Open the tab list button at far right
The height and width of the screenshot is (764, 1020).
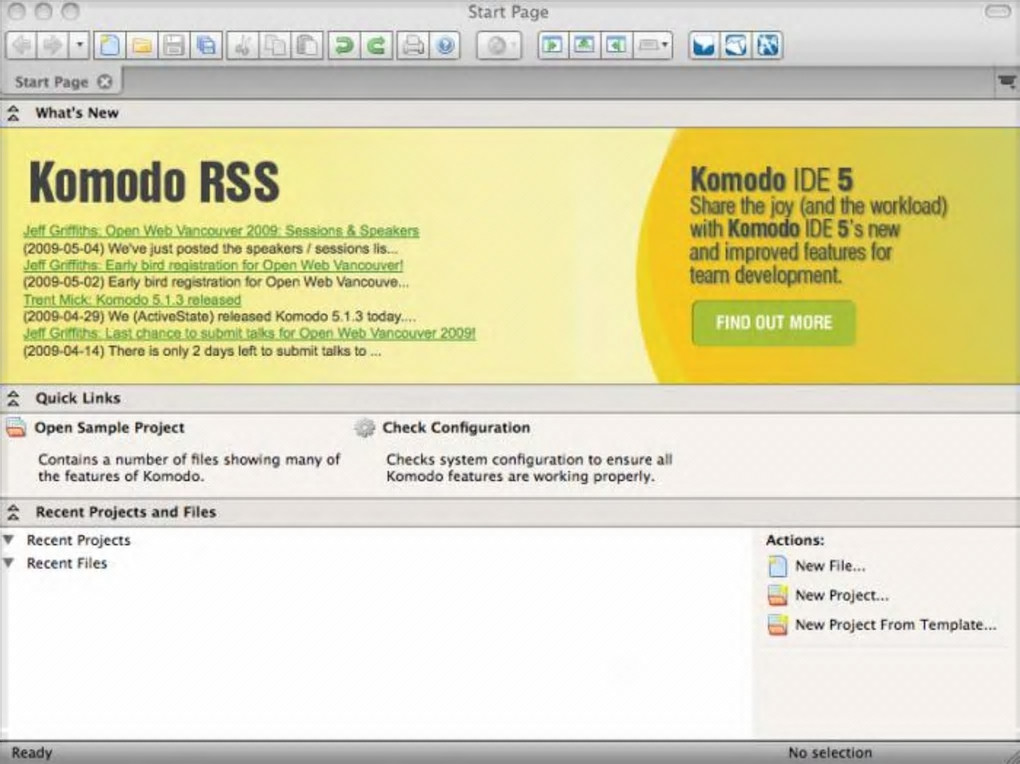point(1006,82)
